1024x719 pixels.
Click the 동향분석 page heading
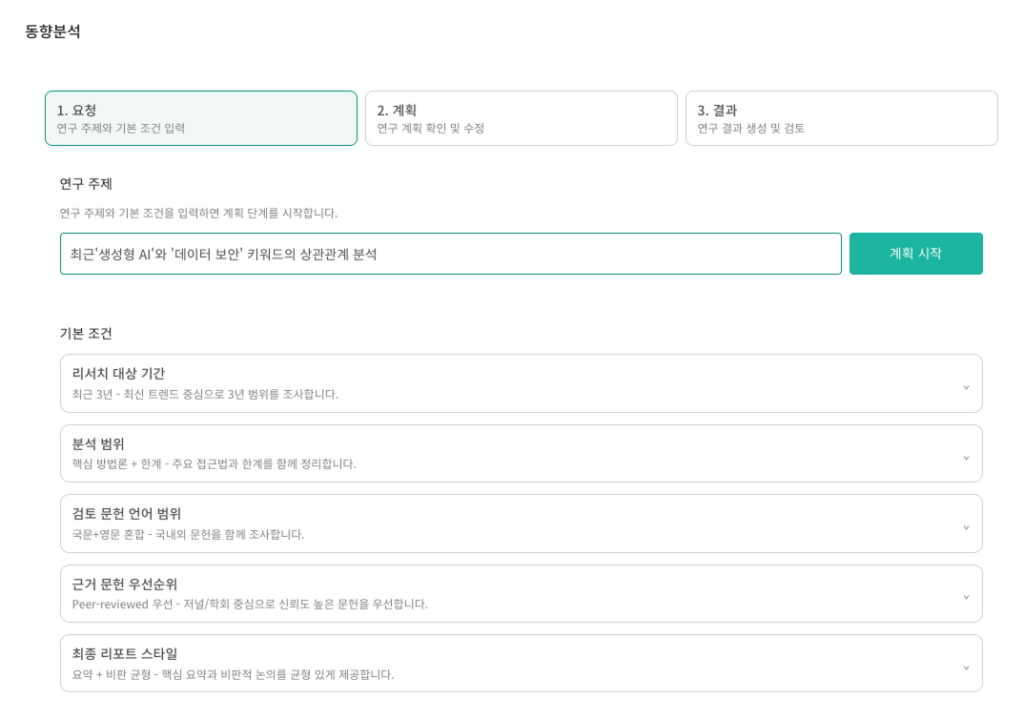pyautogui.click(x=53, y=31)
